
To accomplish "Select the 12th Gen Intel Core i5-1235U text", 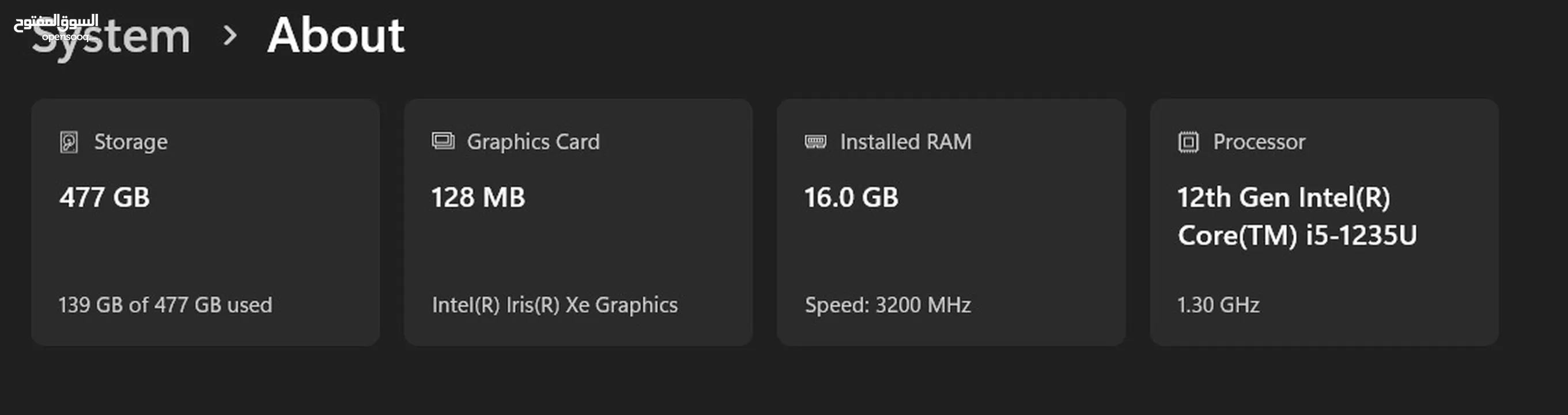I will tap(1297, 217).
